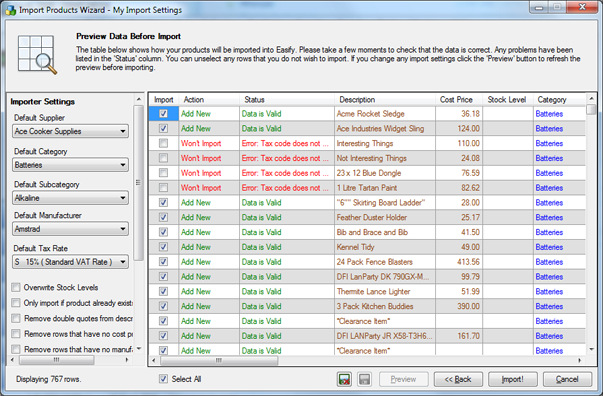
Task: Click the Cancel button
Action: (567, 379)
